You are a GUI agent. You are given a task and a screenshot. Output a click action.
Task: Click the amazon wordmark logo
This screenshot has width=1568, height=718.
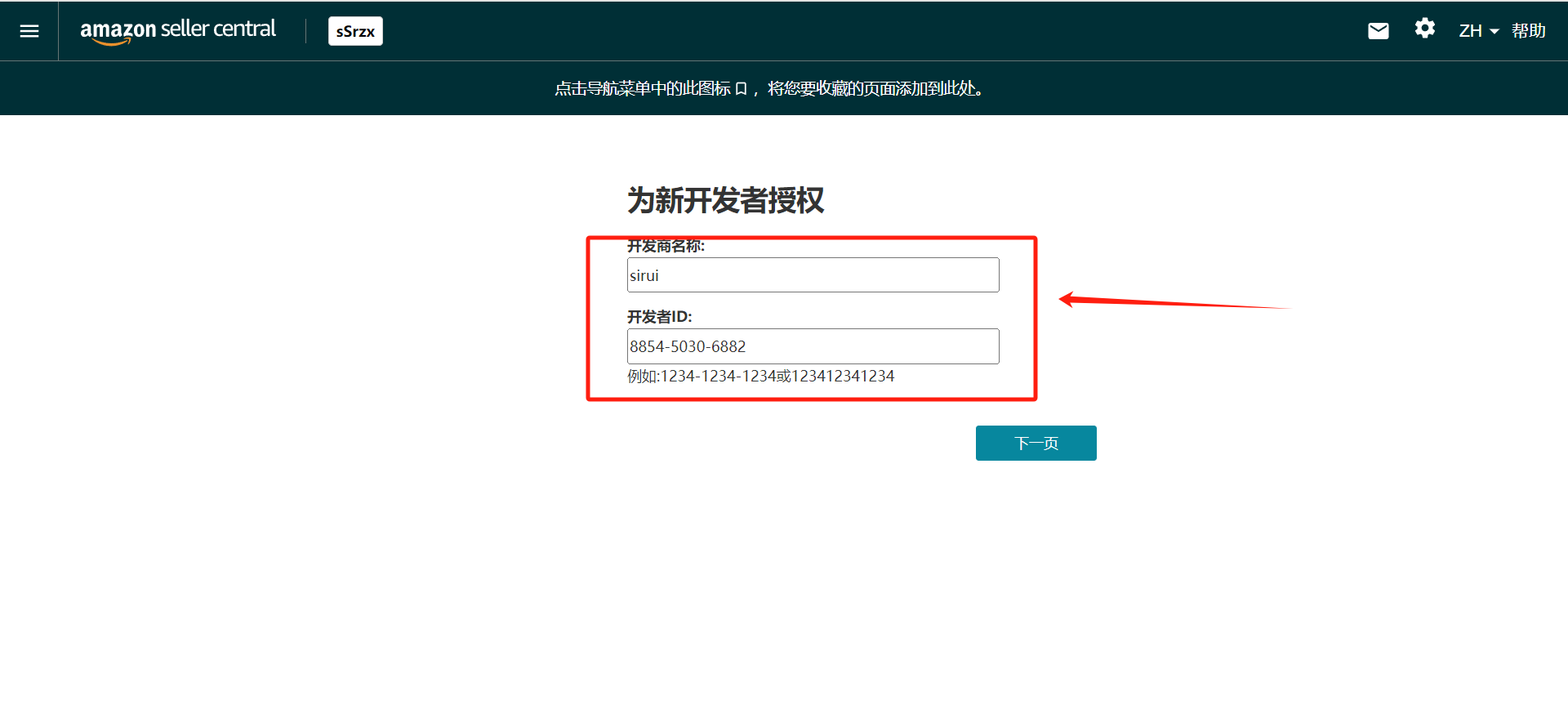click(118, 31)
